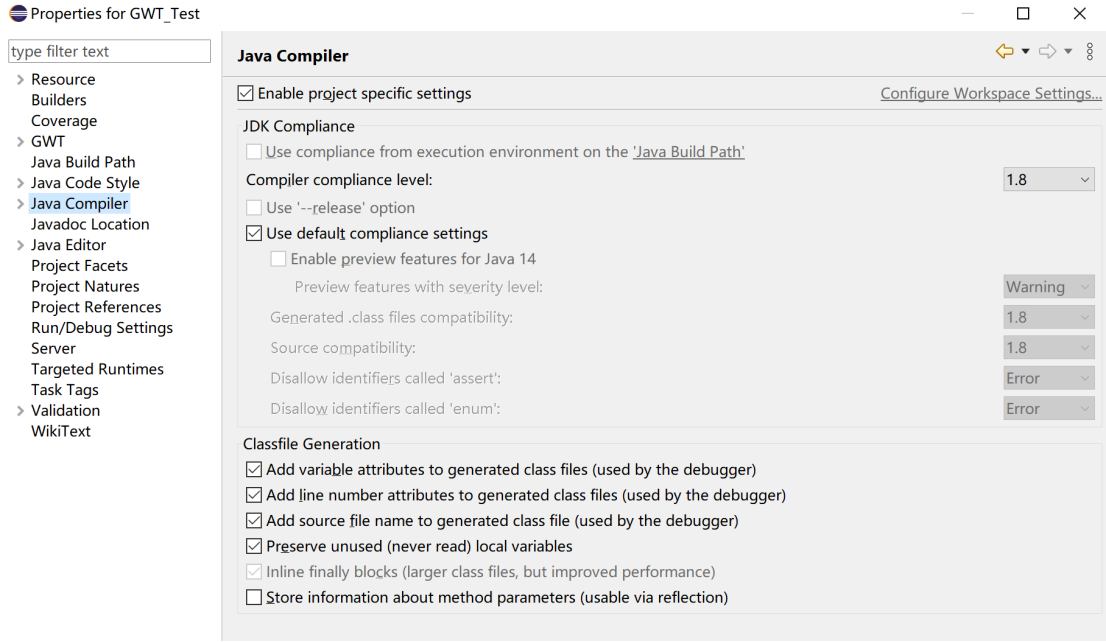Screen dimensions: 1106x642
Task: Click the Eclipse icon in title bar
Action: coord(17,14)
